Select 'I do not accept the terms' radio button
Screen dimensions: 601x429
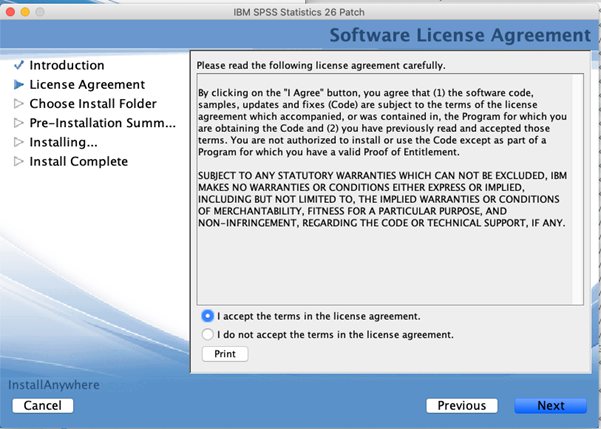point(207,334)
